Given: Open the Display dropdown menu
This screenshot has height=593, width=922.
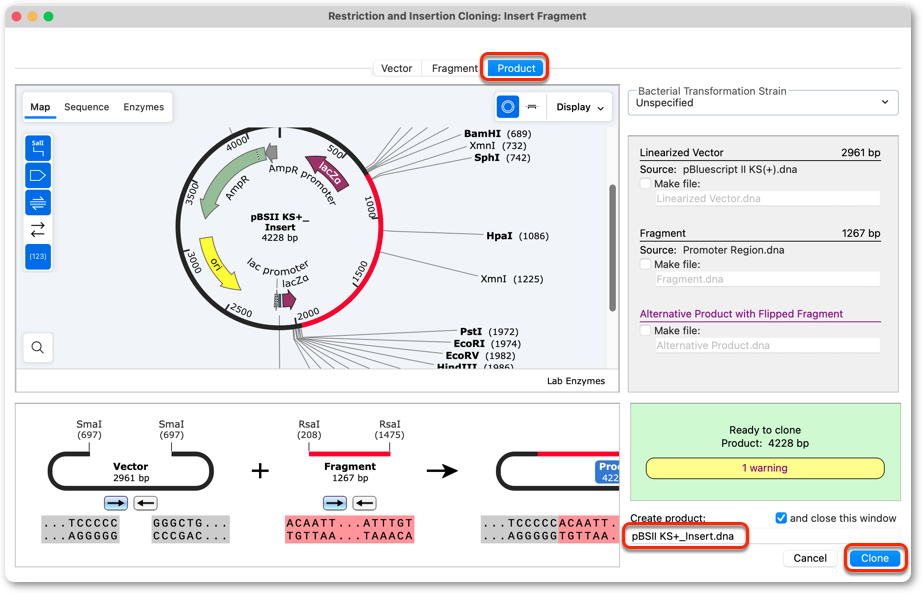Looking at the screenshot, I should [580, 107].
